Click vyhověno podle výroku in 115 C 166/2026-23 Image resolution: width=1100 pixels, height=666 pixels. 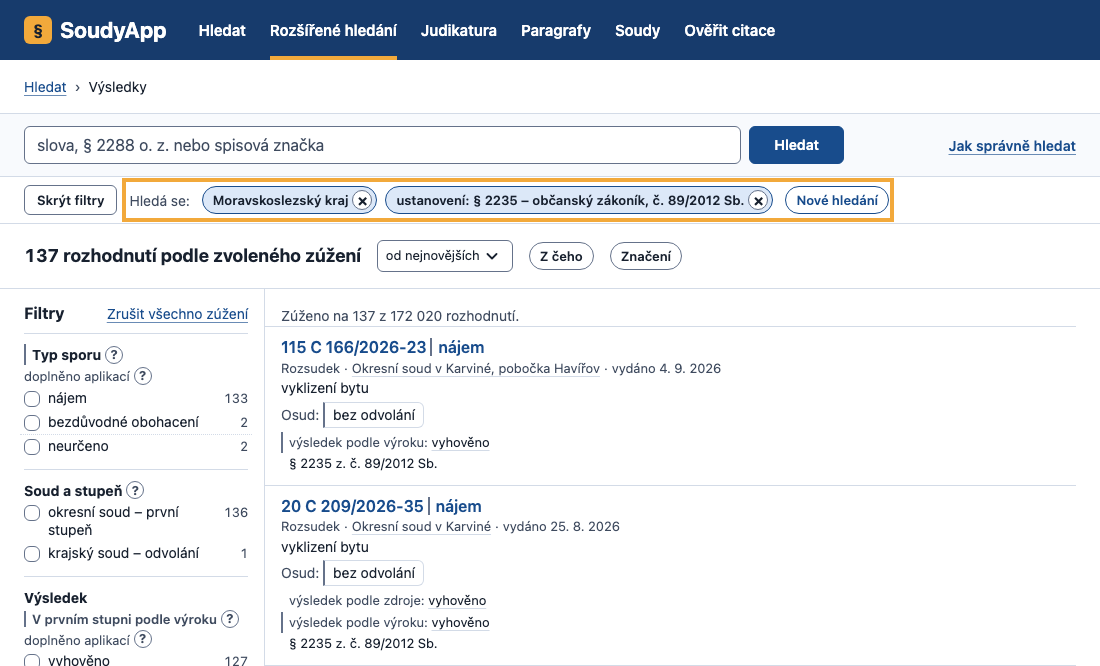[460, 443]
